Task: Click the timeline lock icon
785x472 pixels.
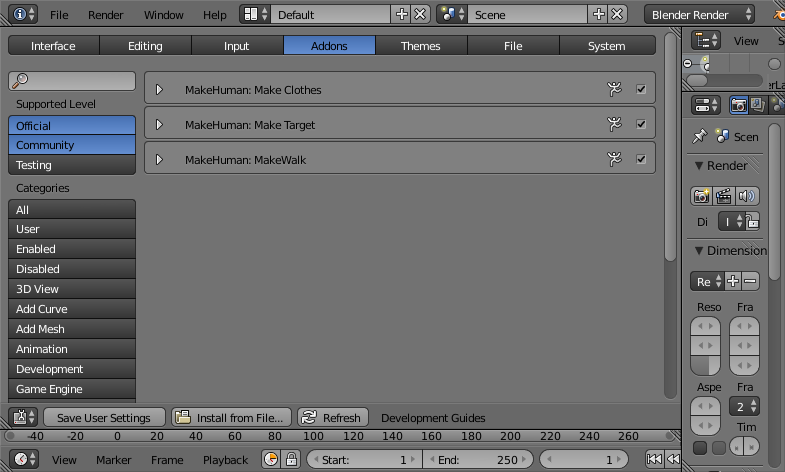Action: coord(291,459)
